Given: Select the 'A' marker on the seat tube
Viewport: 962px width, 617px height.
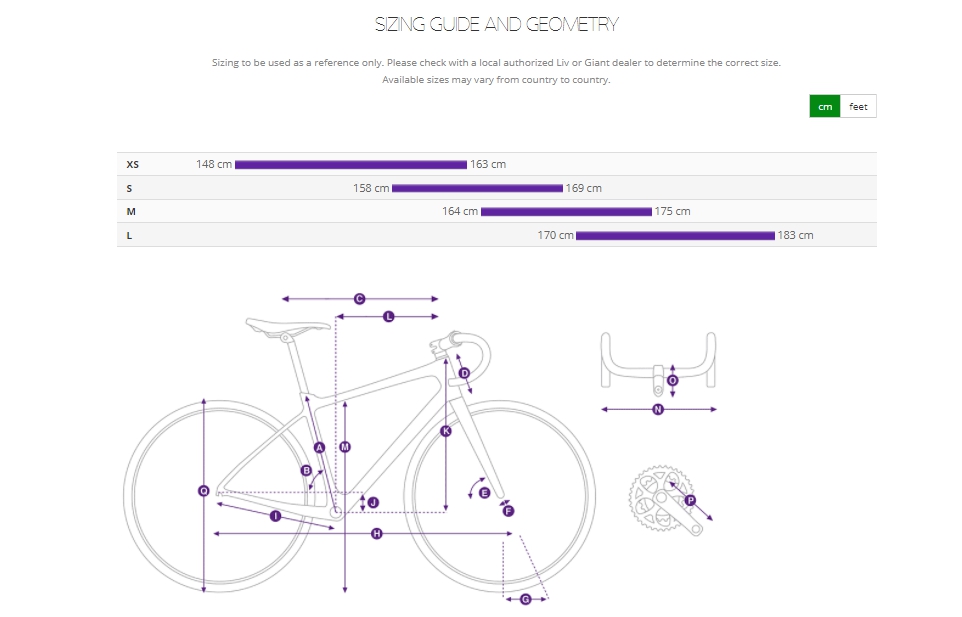Looking at the screenshot, I should tap(320, 447).
